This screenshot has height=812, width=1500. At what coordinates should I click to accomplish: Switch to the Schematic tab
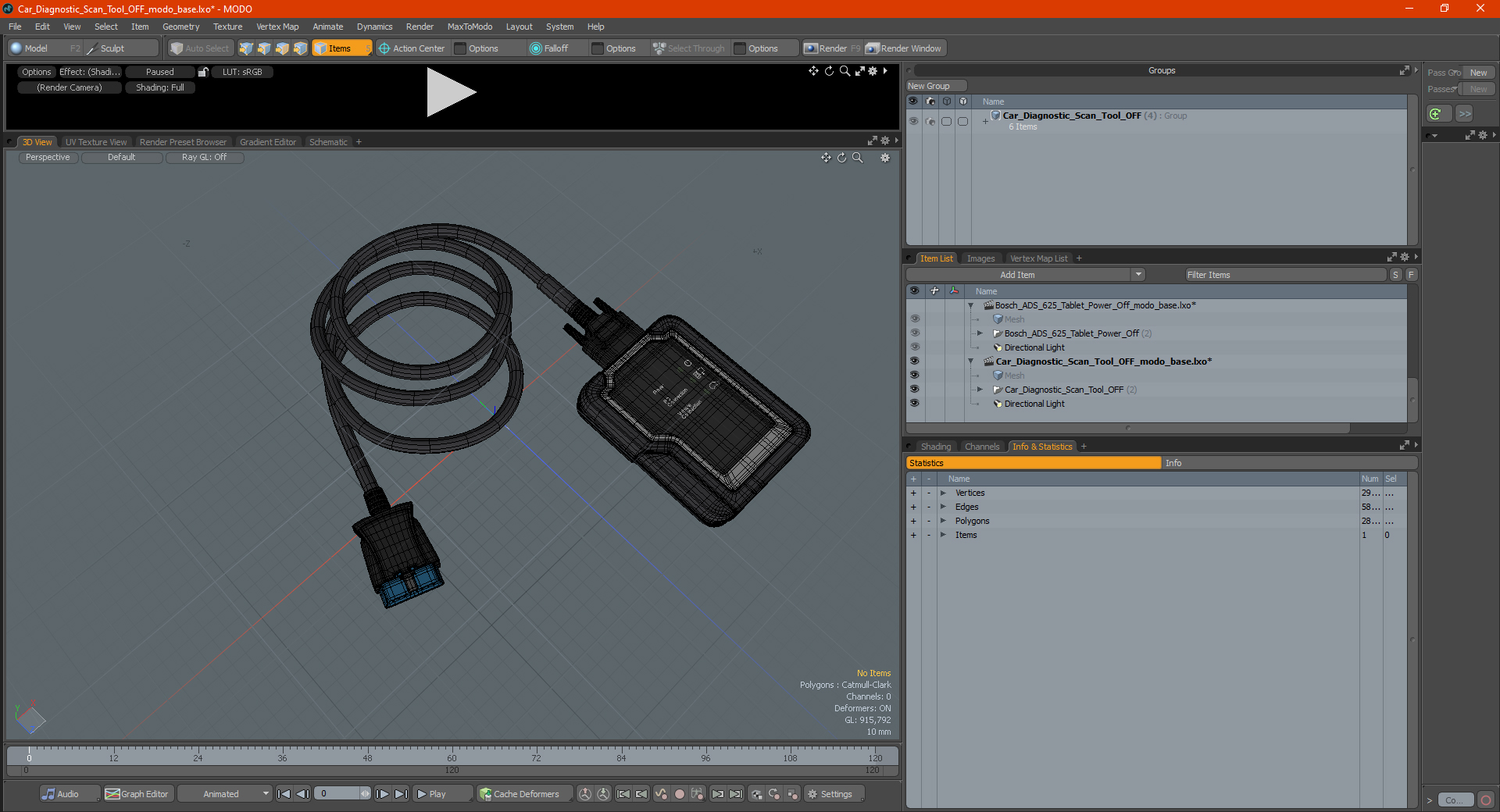pos(328,142)
